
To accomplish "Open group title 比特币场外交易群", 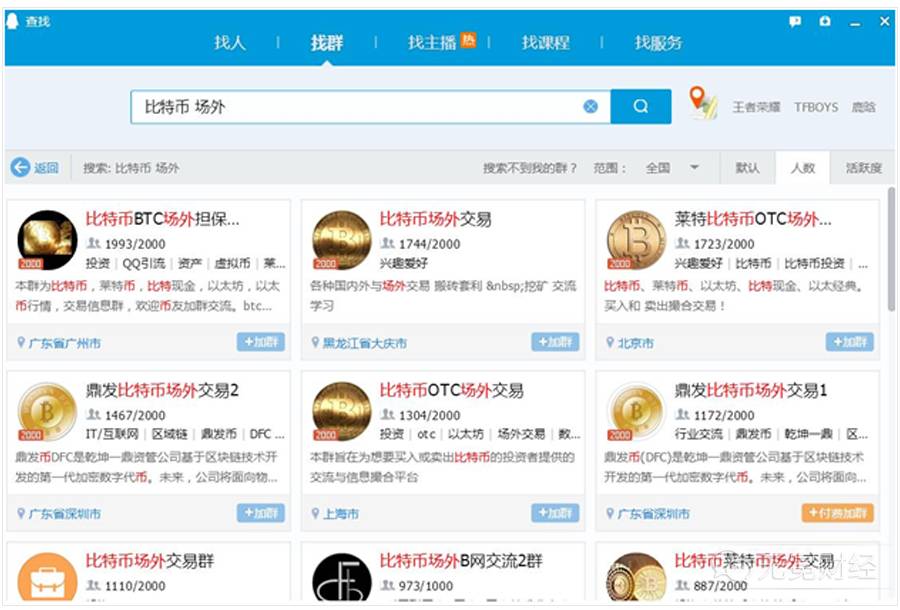I will pos(149,561).
